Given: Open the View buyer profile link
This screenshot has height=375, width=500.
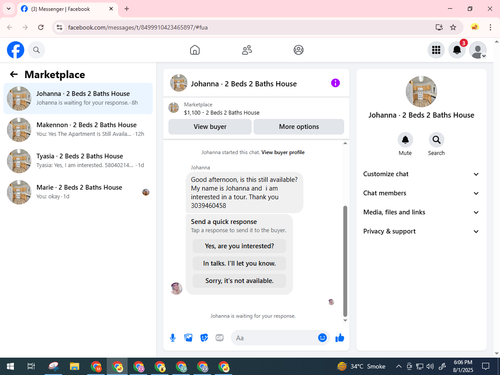Looking at the screenshot, I should (x=283, y=152).
